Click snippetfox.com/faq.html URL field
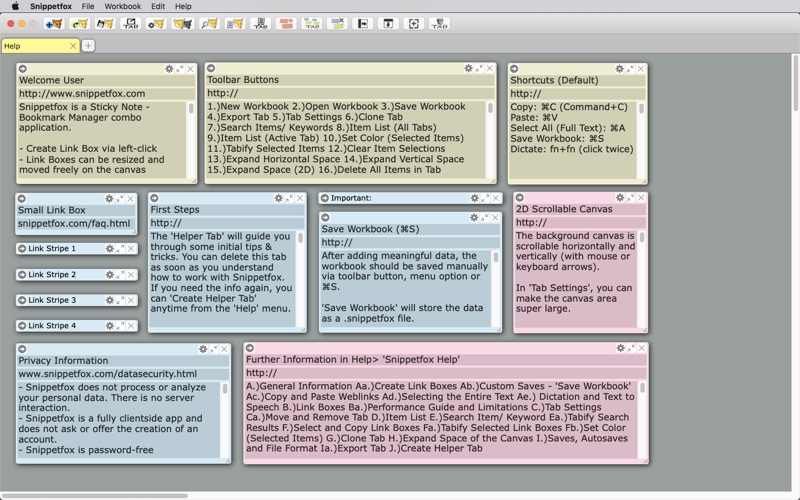This screenshot has height=500, width=800. click(77, 223)
